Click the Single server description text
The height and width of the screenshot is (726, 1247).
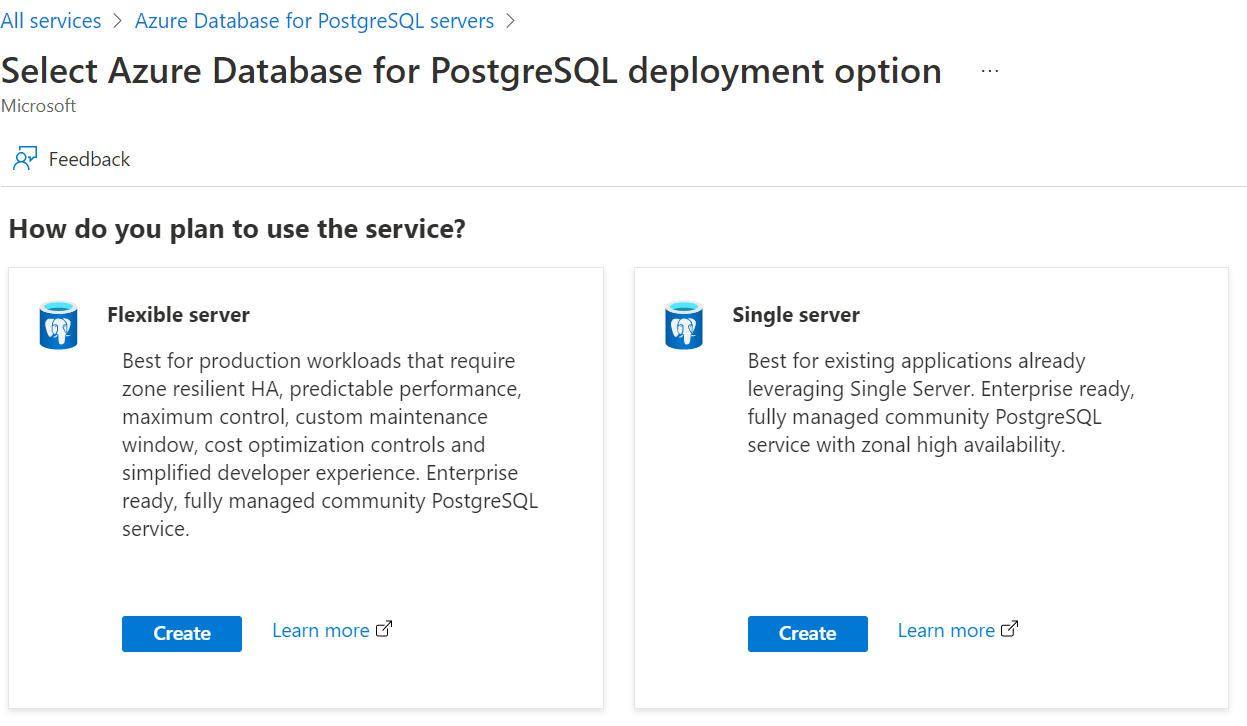tap(940, 402)
